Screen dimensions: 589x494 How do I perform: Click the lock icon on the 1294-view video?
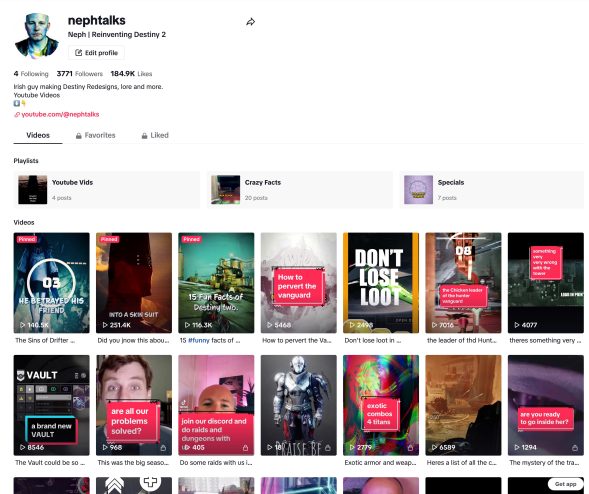575,448
